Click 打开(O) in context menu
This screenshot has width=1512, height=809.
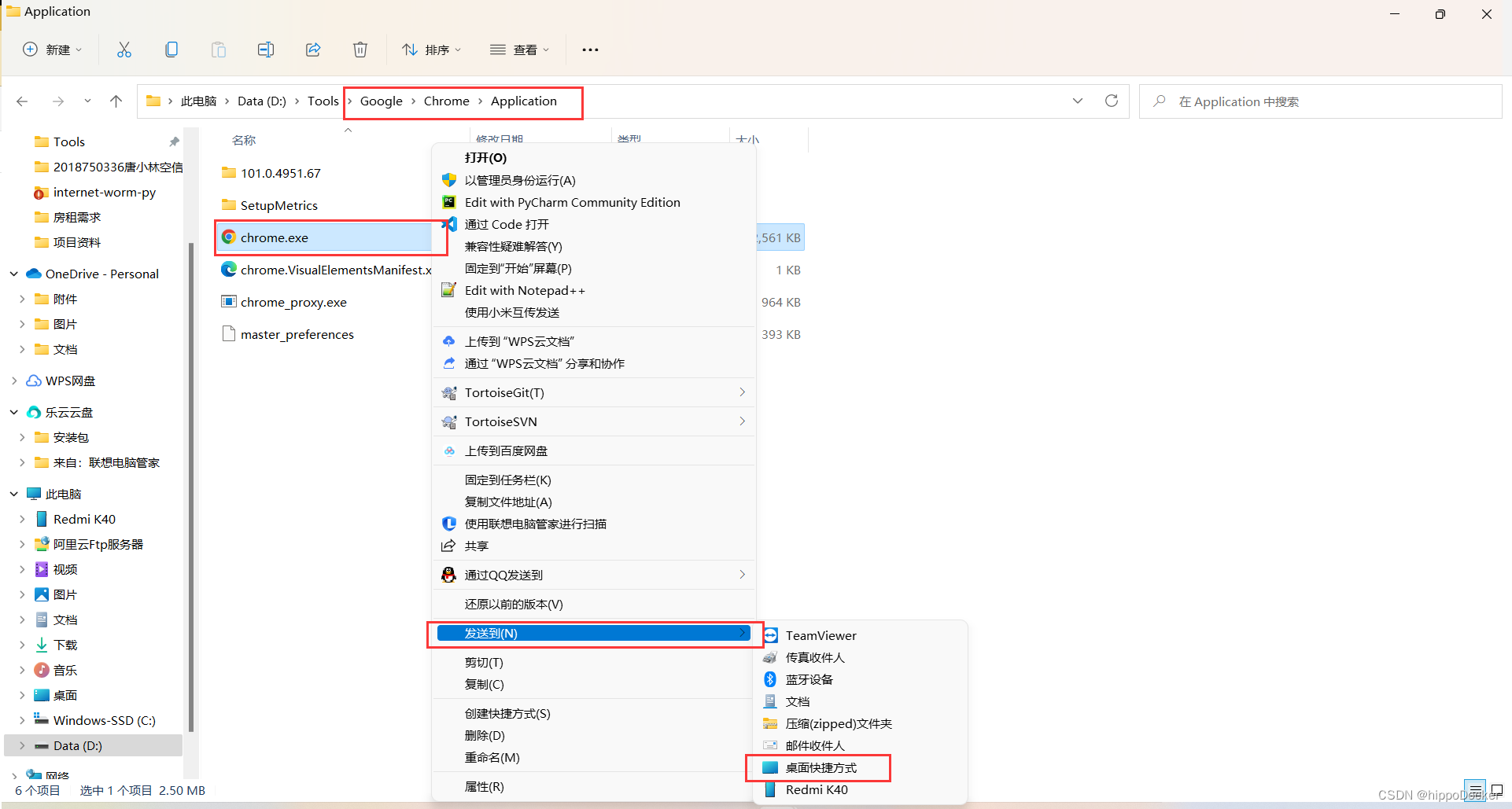(594, 158)
